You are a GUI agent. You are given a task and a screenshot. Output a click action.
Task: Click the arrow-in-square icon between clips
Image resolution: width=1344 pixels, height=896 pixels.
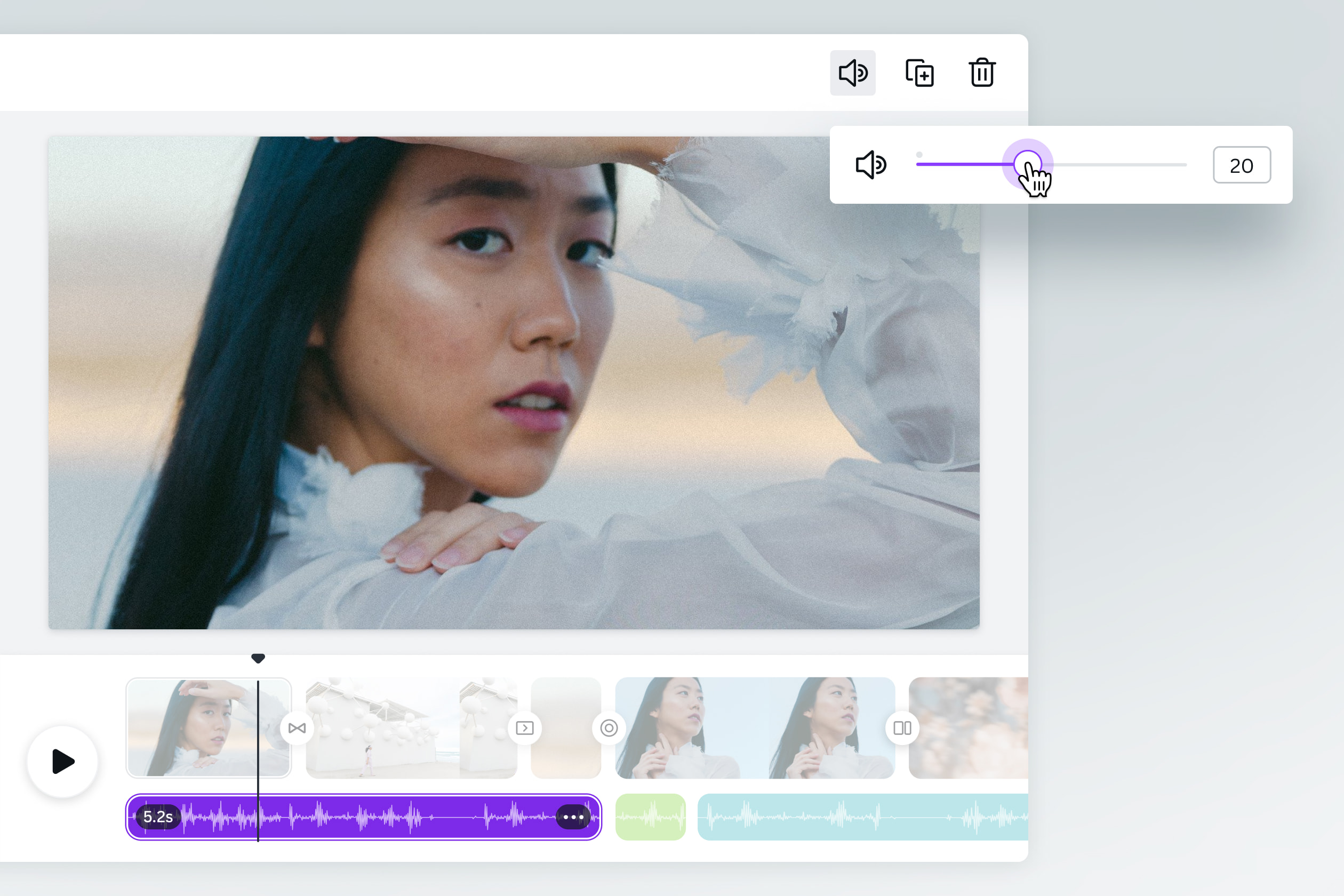(525, 728)
